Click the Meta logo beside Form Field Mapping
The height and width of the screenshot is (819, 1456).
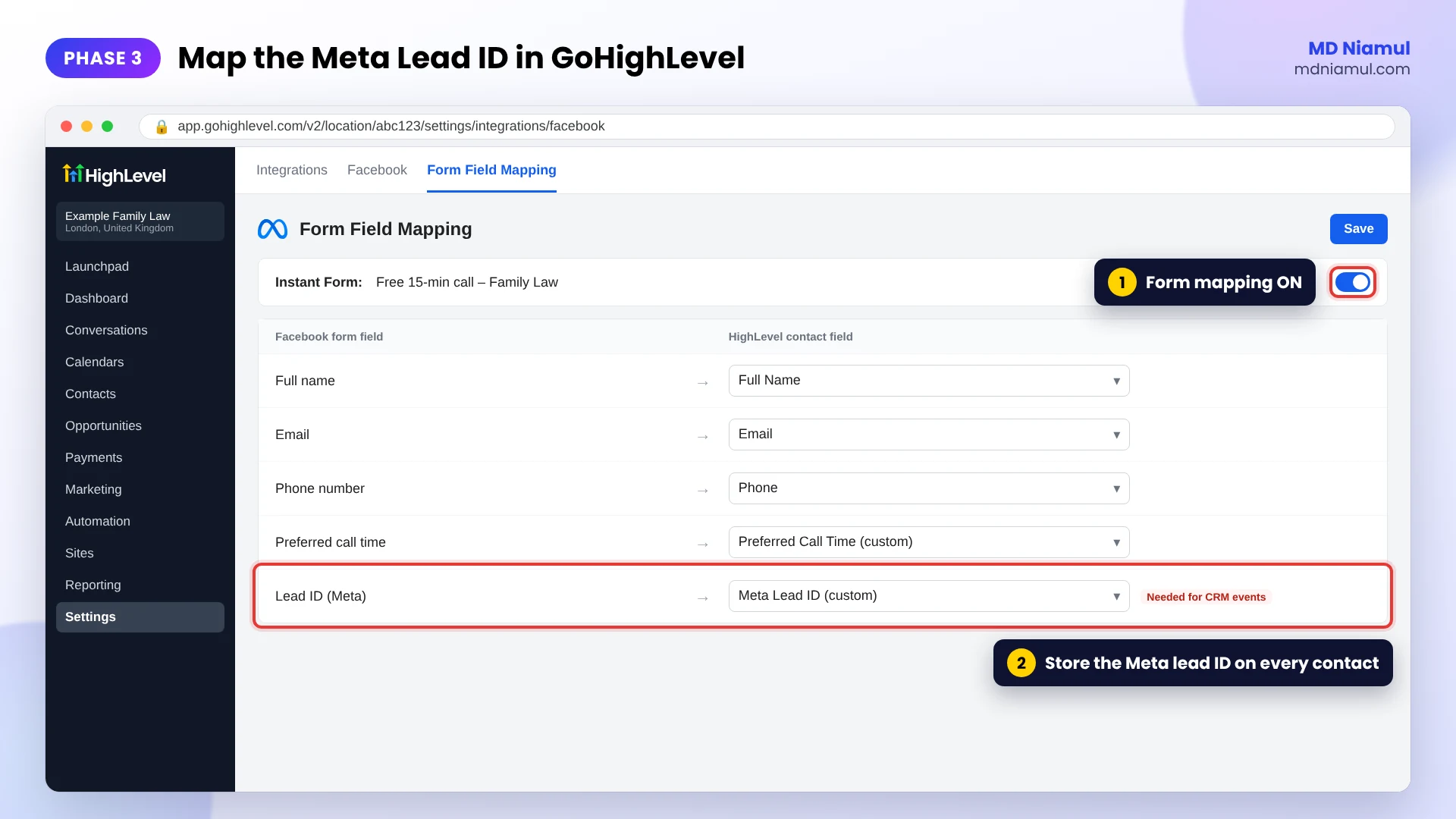point(272,229)
